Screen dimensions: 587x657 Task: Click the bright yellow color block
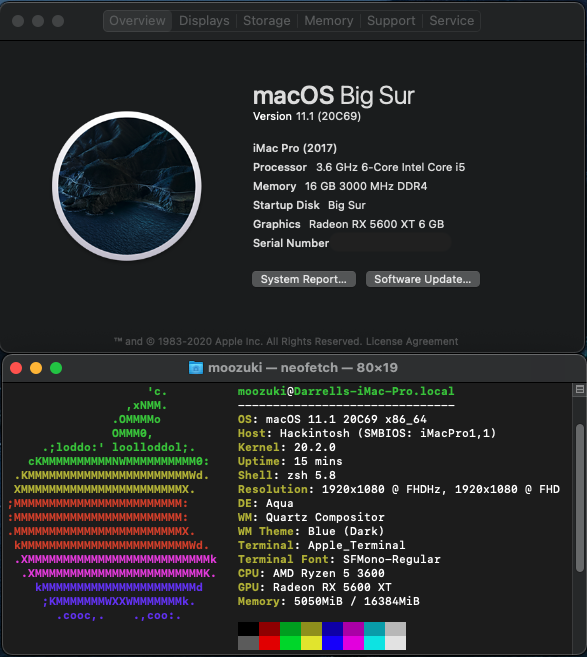point(311,643)
